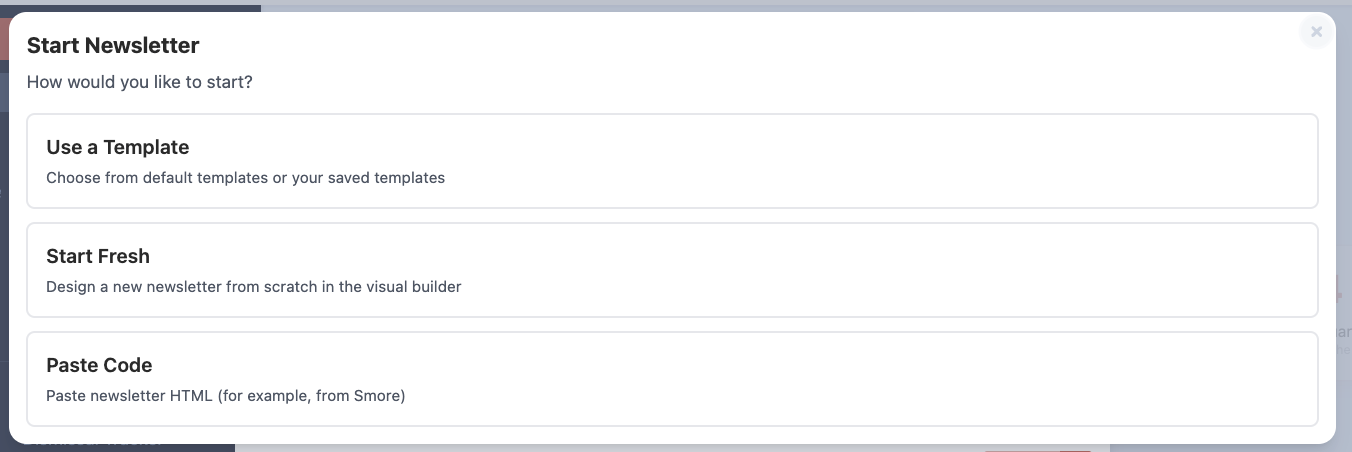The height and width of the screenshot is (452, 1352).
Task: Click the 'Start Newsletter' dialog title
Action: point(113,45)
